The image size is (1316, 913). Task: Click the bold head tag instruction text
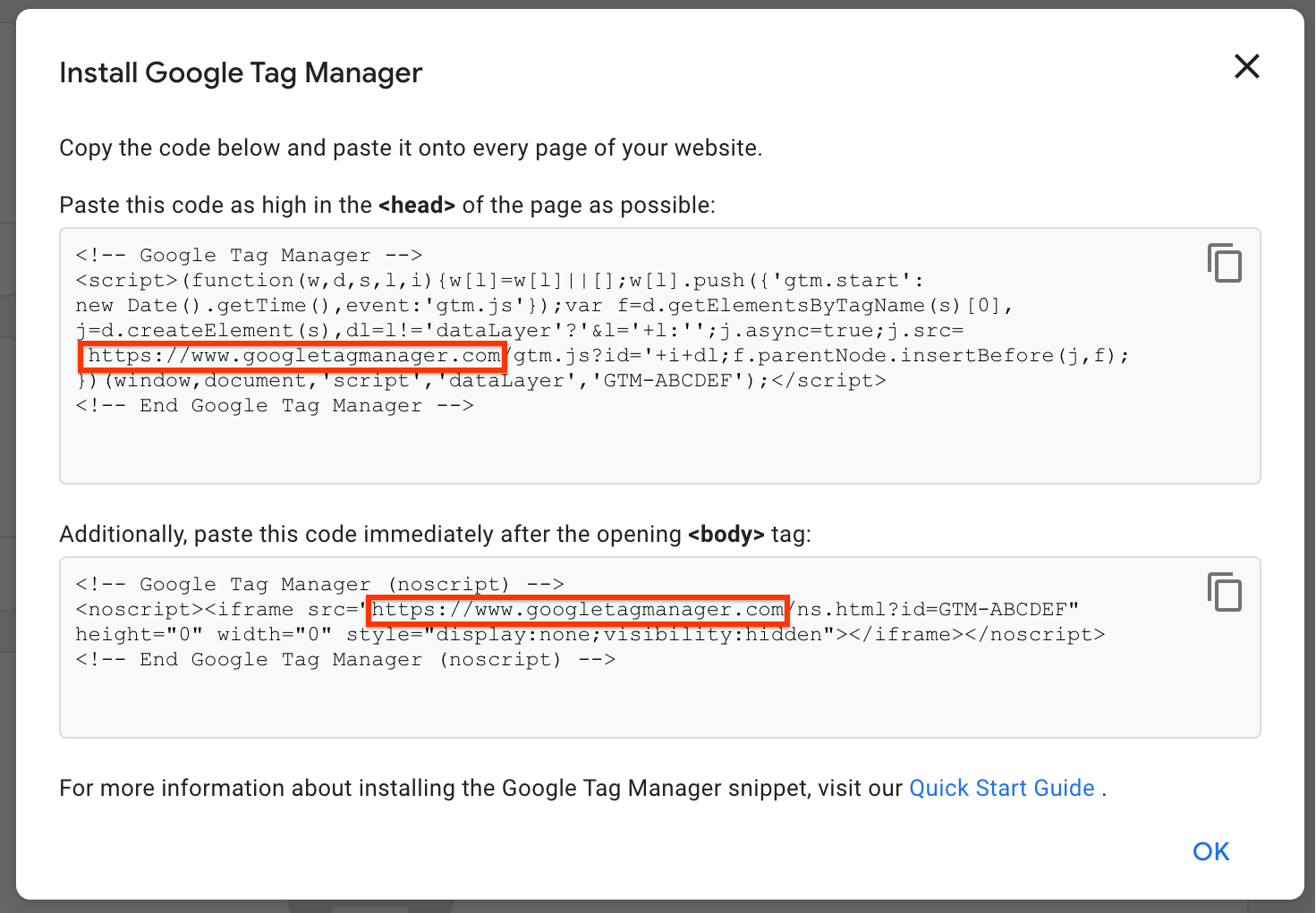click(417, 205)
